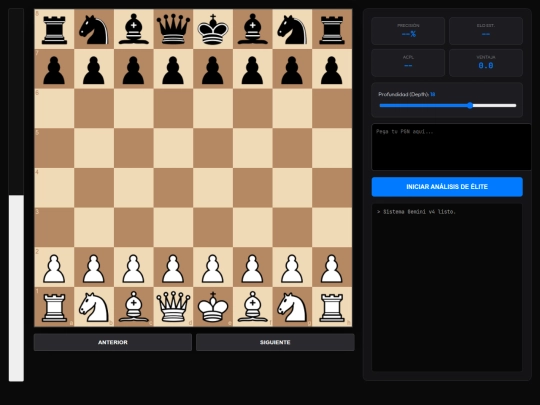Click the empty f3 square

click(252, 227)
